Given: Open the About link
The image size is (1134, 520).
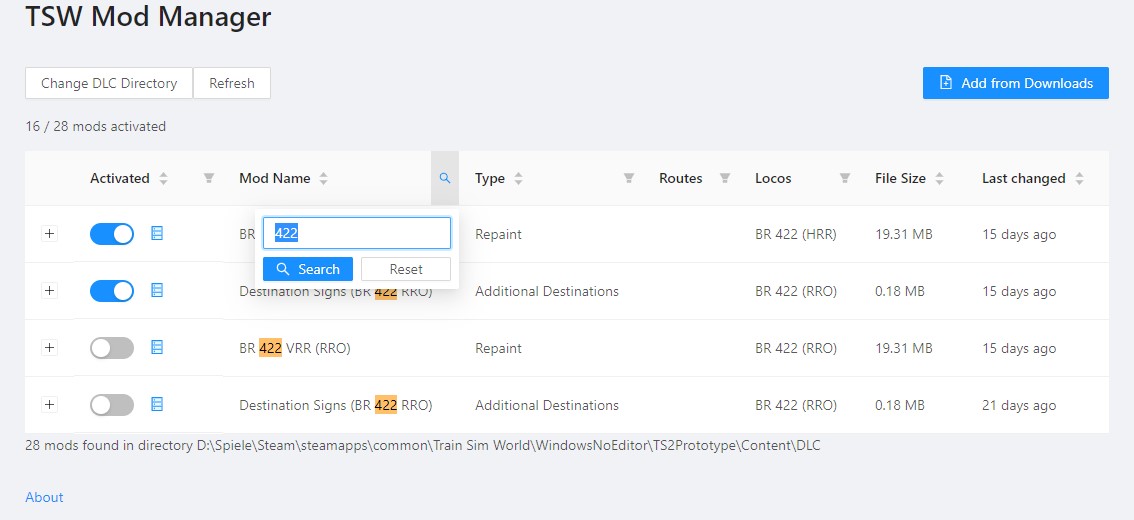Looking at the screenshot, I should [44, 497].
